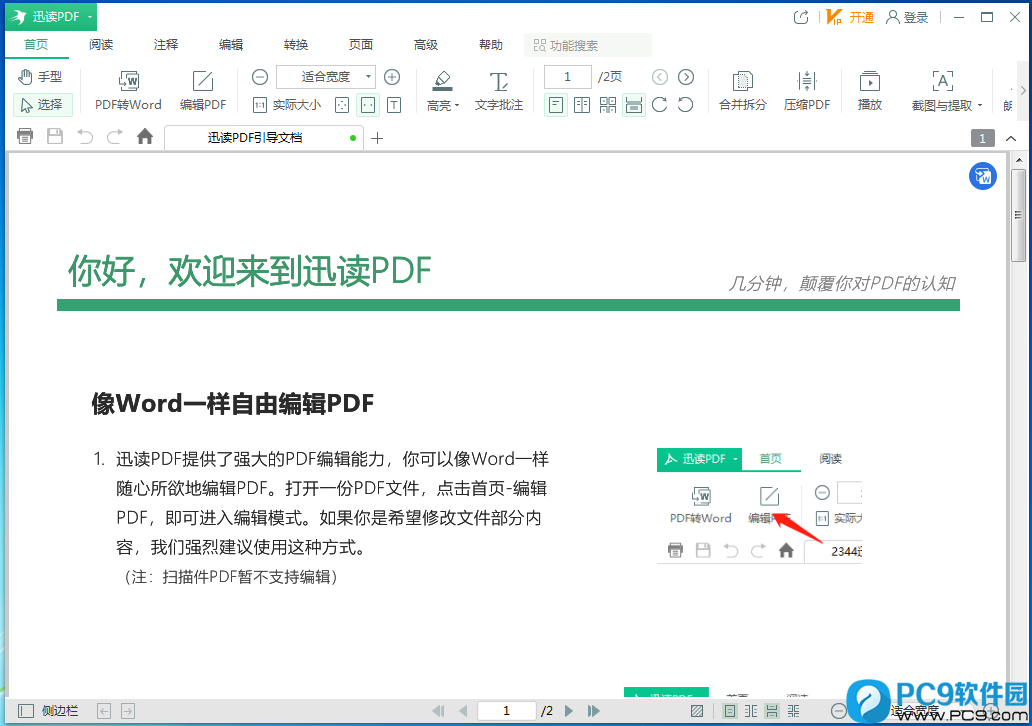
Task: Click the undo arrow
Action: [85, 136]
